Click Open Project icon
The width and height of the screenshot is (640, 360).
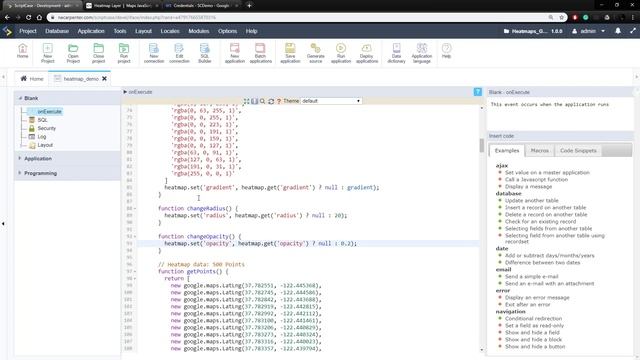pyautogui.click(x=73, y=53)
